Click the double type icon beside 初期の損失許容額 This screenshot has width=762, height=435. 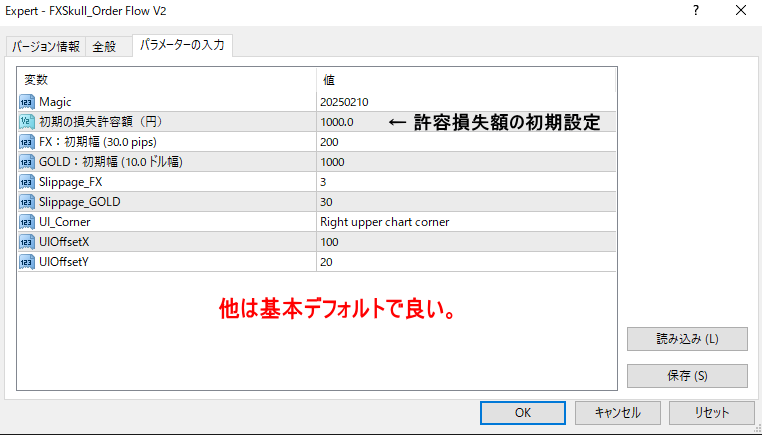(27, 121)
